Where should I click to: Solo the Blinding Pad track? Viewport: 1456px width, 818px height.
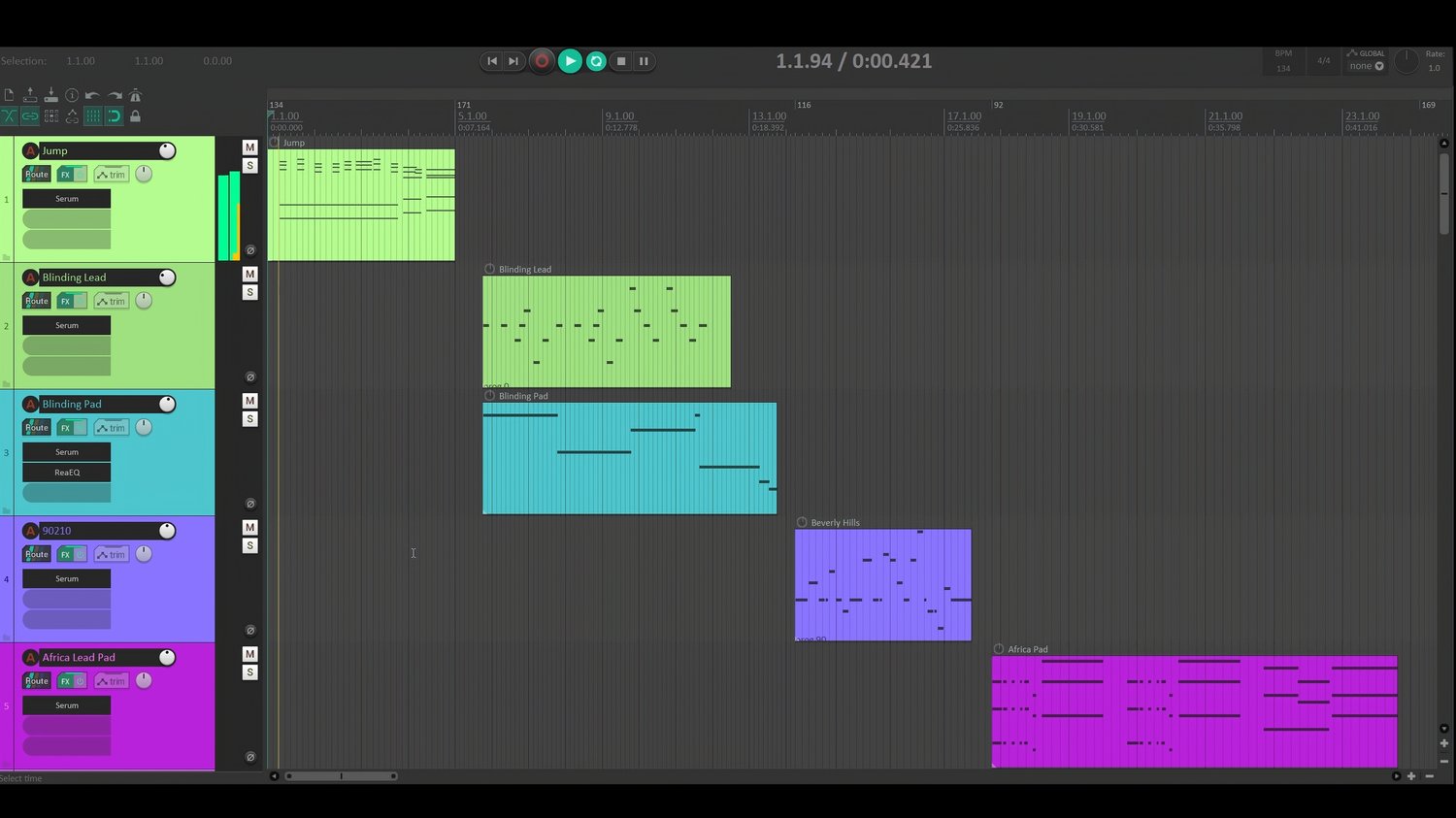tap(249, 419)
